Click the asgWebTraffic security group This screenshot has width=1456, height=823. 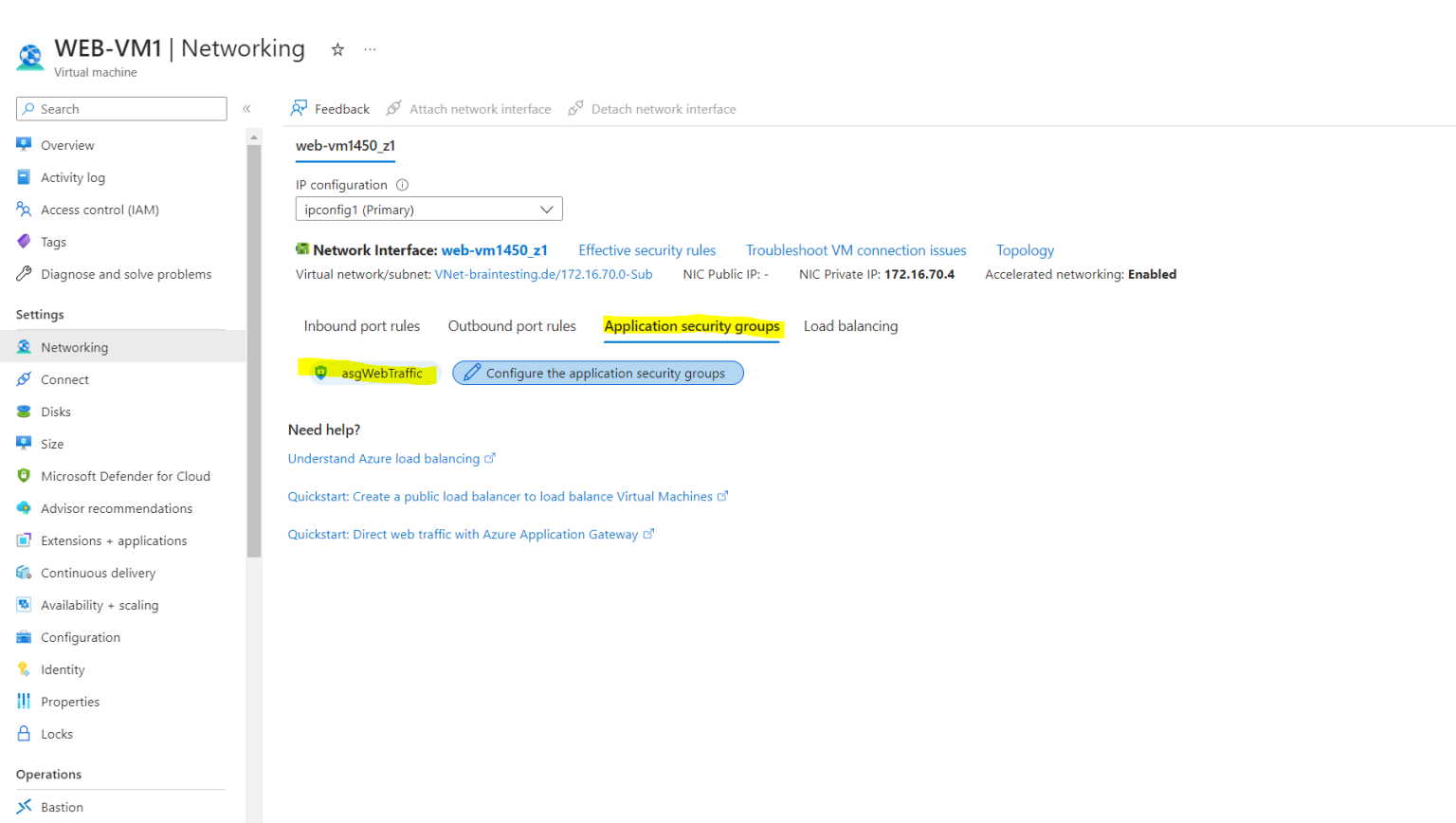(x=373, y=374)
